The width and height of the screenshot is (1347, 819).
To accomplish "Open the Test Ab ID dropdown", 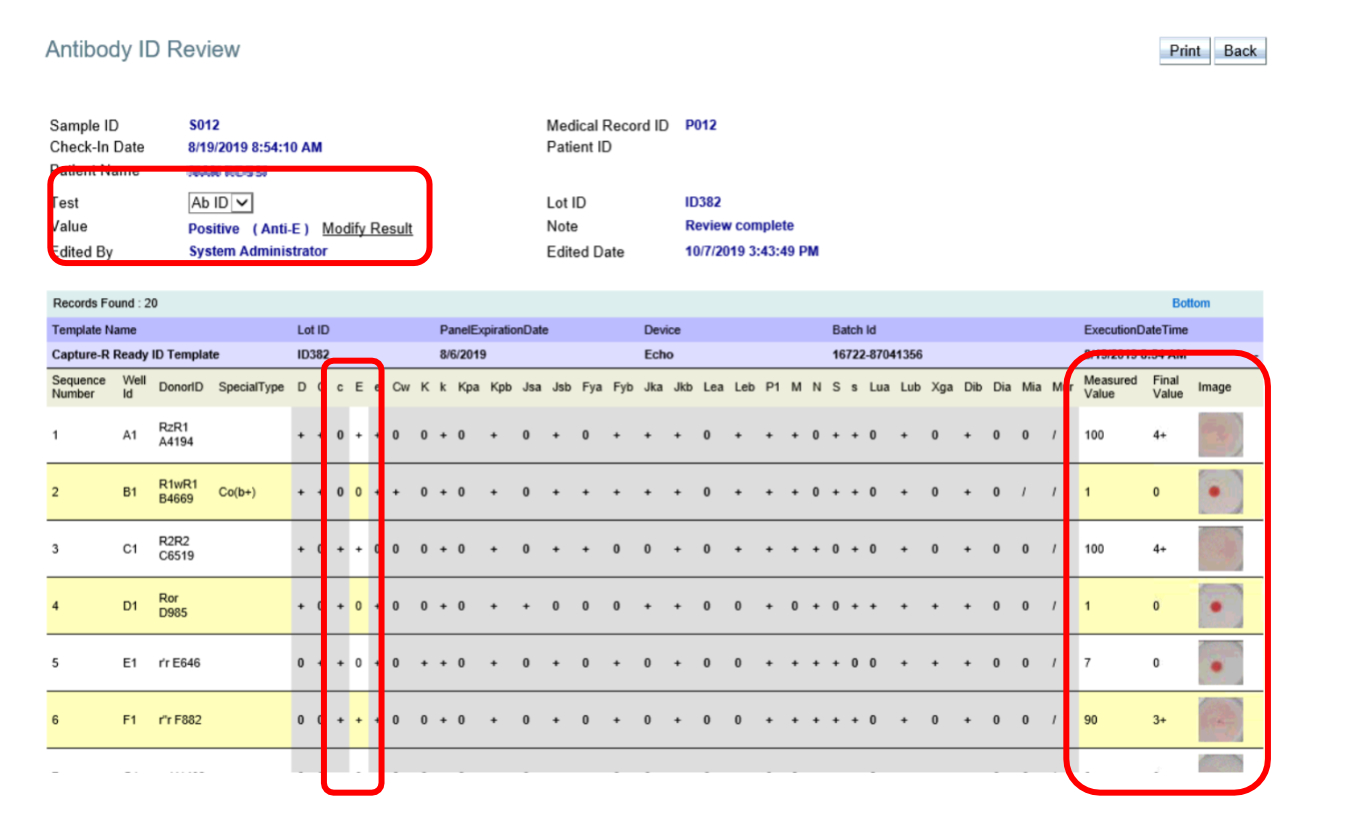I will pyautogui.click(x=220, y=203).
